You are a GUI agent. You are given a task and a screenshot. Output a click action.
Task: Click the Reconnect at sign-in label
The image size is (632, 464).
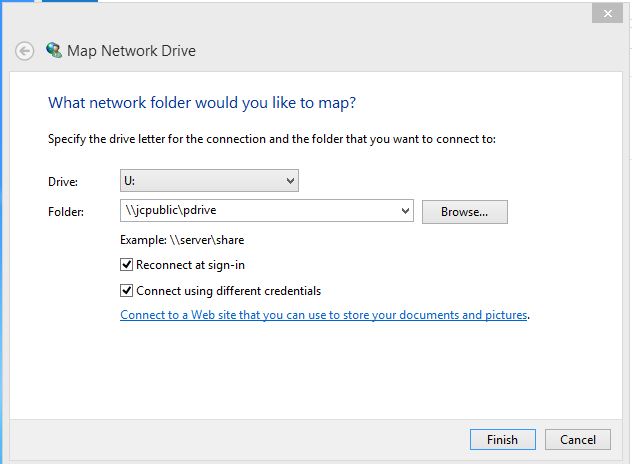pyautogui.click(x=190, y=265)
